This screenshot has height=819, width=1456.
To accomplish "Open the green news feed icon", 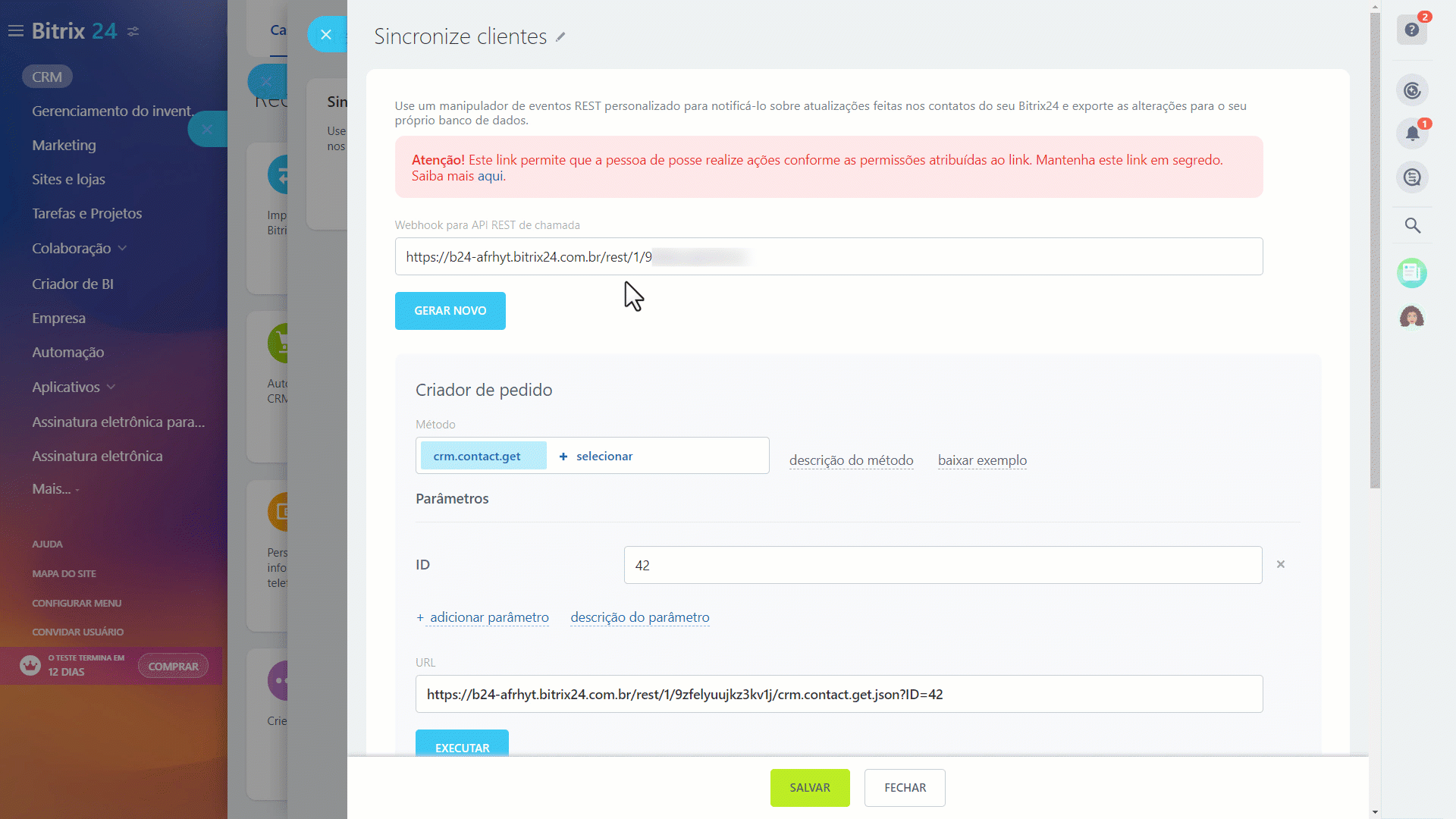I will pos(1412,273).
